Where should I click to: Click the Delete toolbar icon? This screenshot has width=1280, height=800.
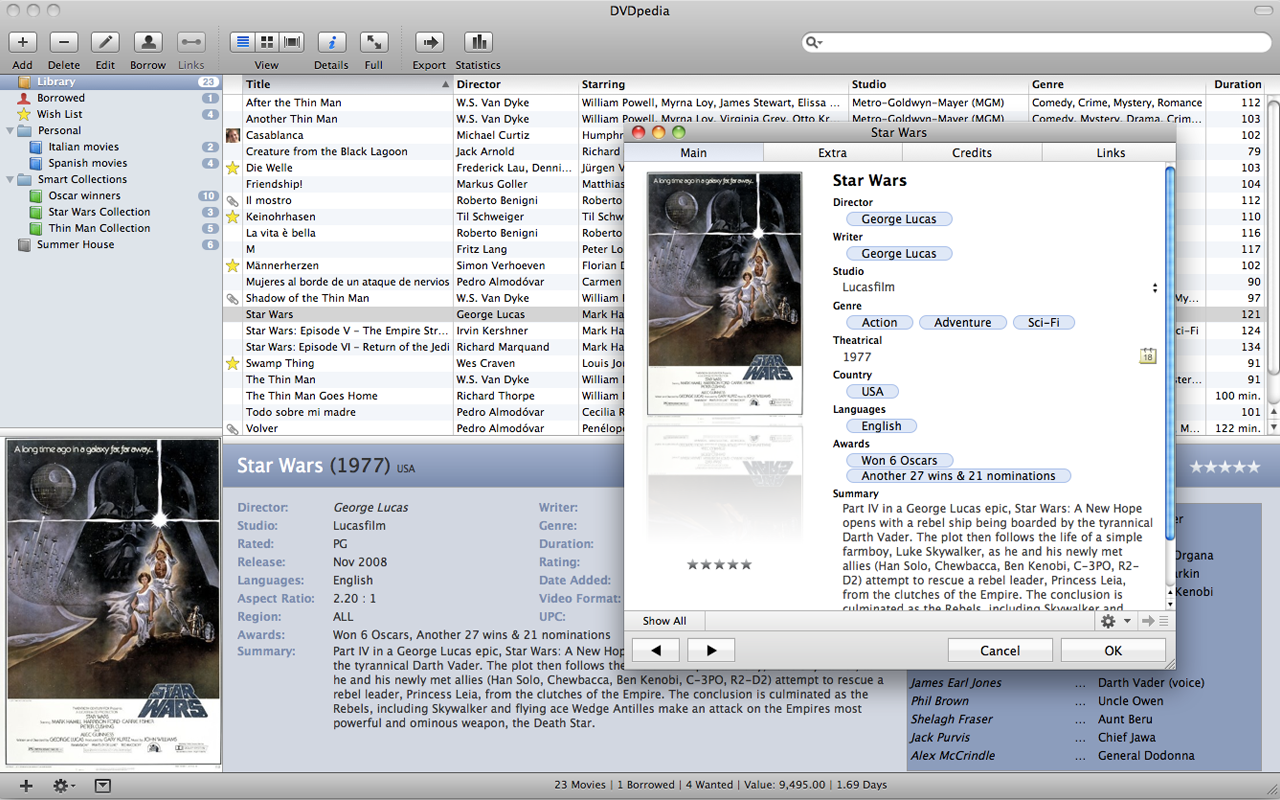(64, 42)
